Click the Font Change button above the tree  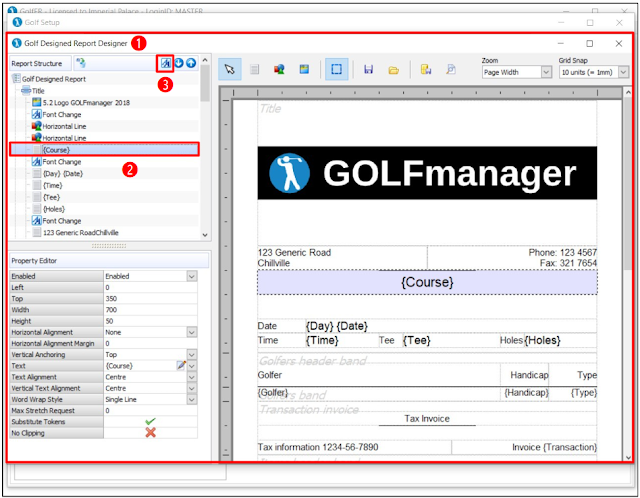pyautogui.click(x=165, y=63)
